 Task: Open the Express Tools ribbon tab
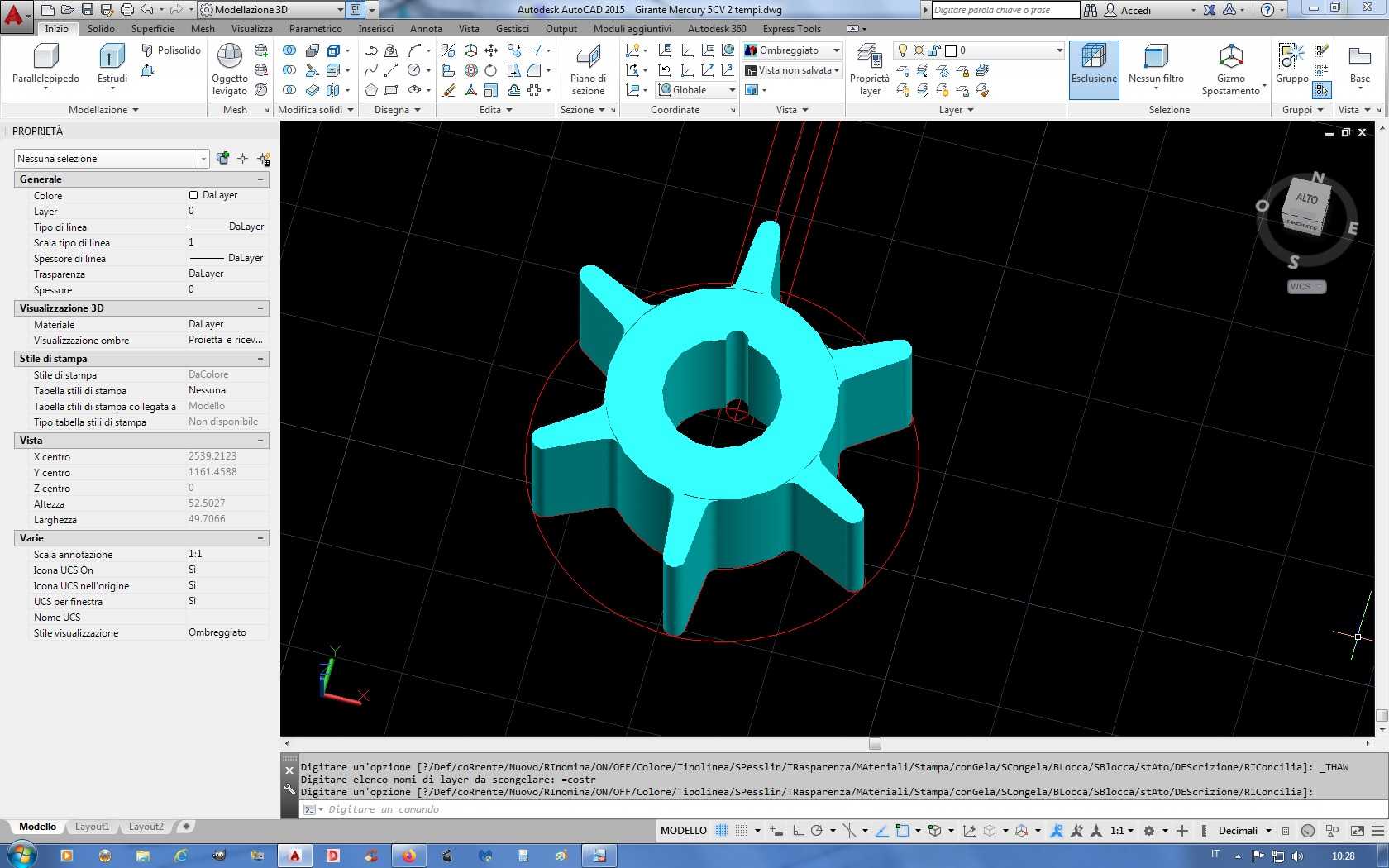(x=791, y=29)
